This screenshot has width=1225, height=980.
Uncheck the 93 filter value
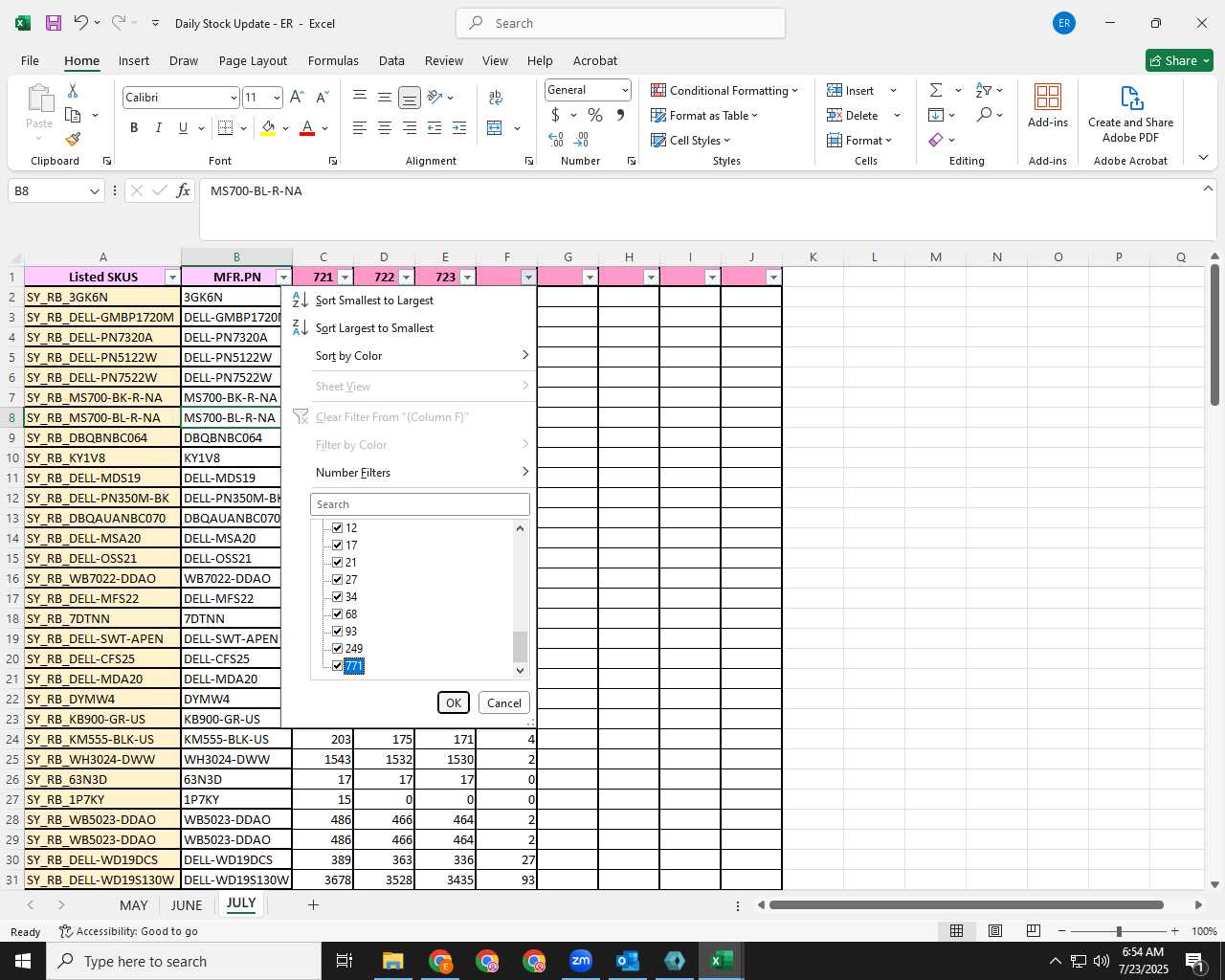click(x=337, y=631)
